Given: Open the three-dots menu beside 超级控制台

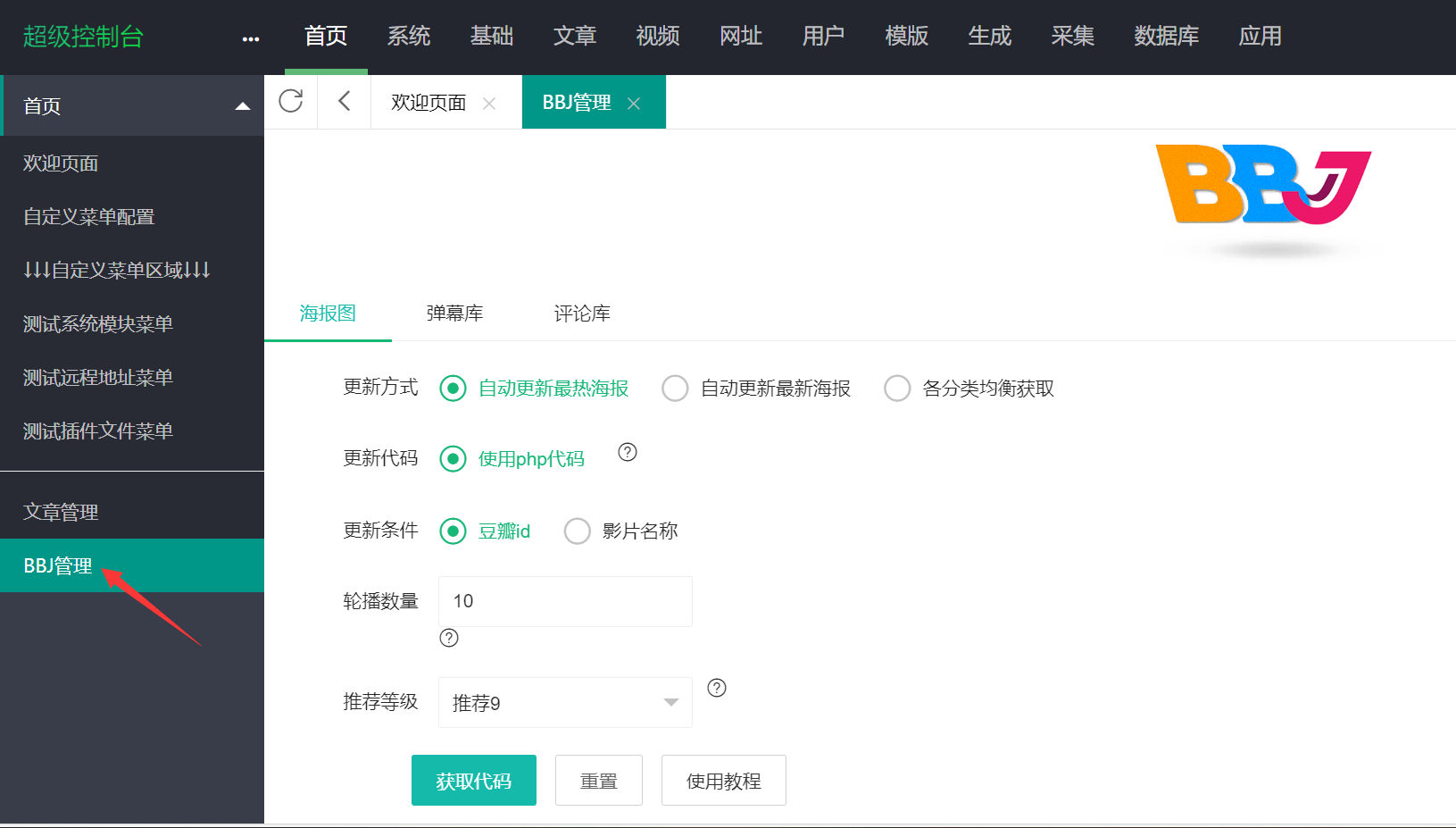Looking at the screenshot, I should pos(251,38).
